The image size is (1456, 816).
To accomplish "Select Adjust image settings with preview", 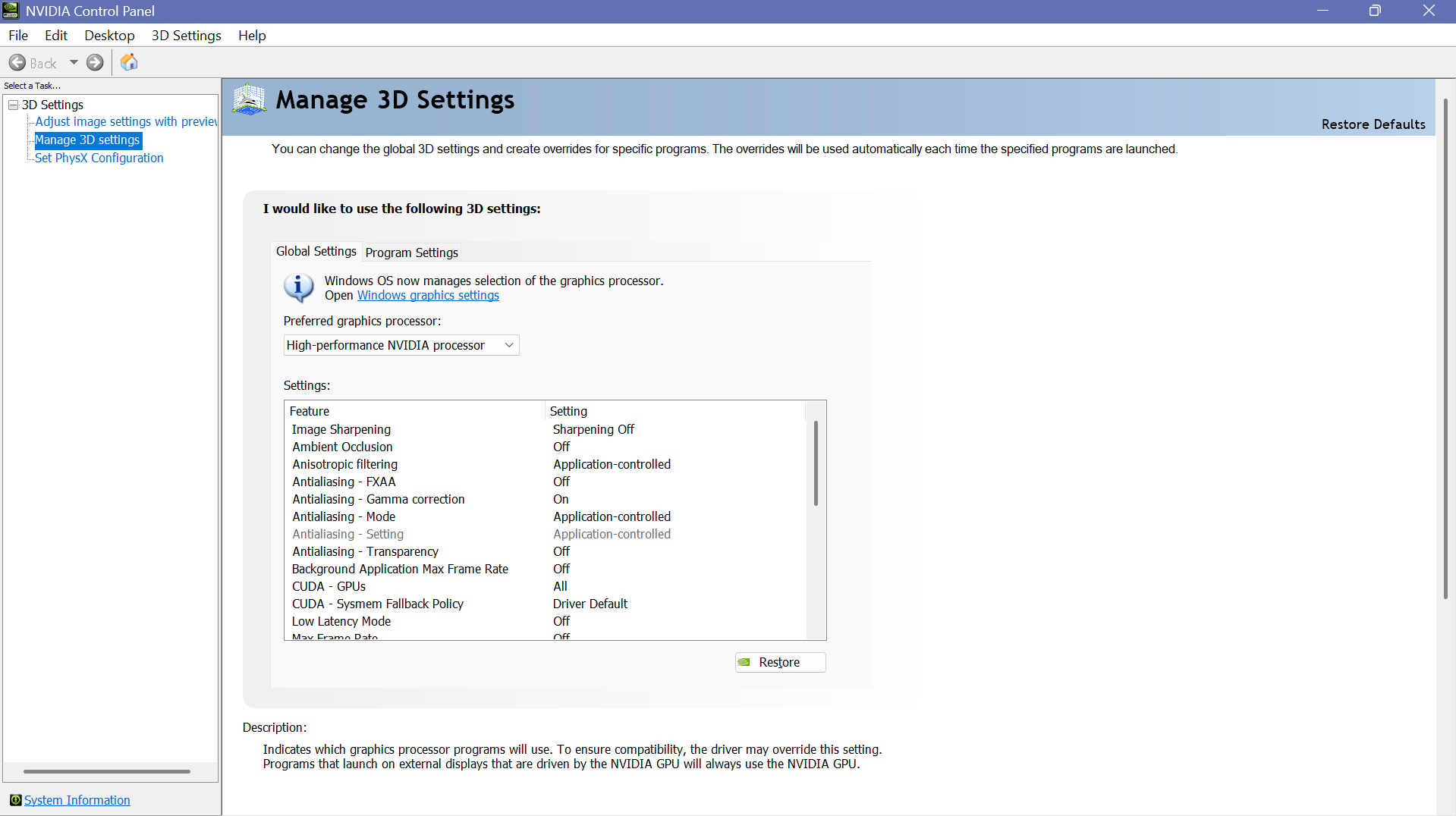I will [x=126, y=121].
